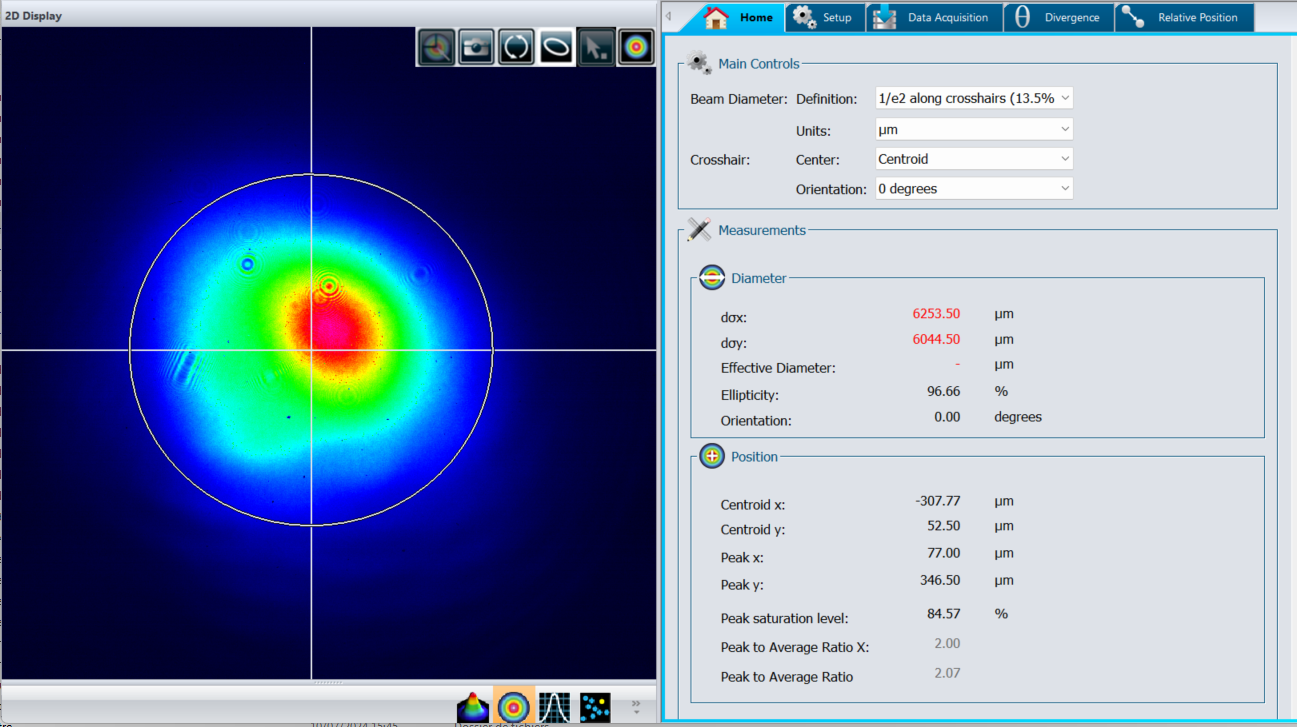1297x727 pixels.
Task: Click the crosshair display icon in toolbar
Action: [437, 47]
